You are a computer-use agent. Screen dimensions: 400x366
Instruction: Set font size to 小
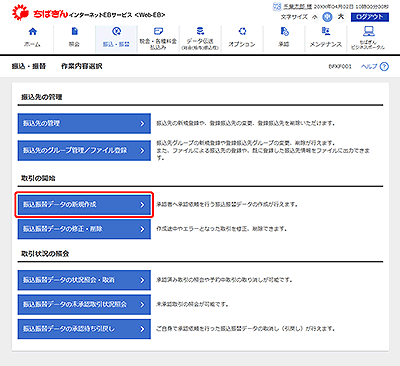coord(315,17)
